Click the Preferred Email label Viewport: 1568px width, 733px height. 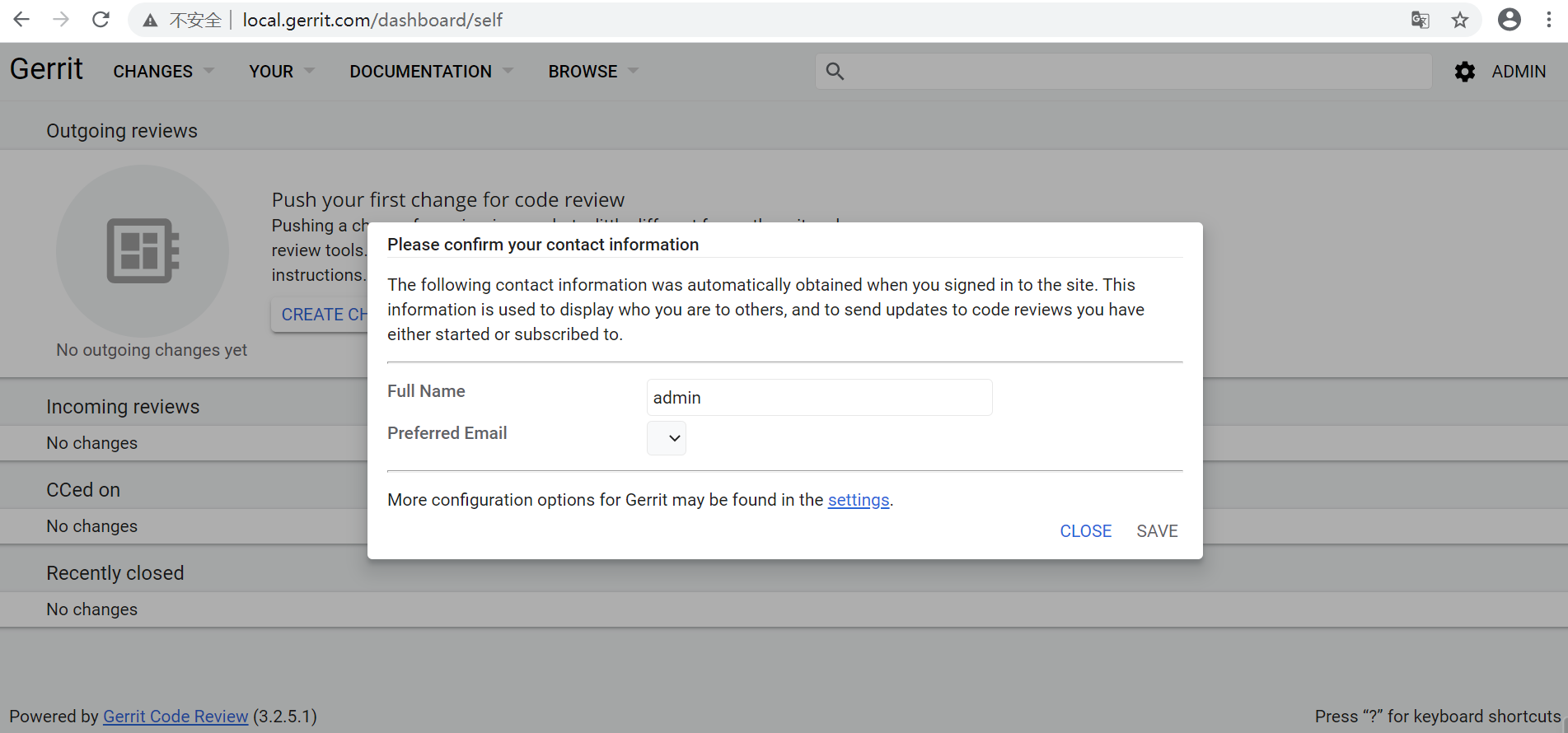tap(447, 433)
